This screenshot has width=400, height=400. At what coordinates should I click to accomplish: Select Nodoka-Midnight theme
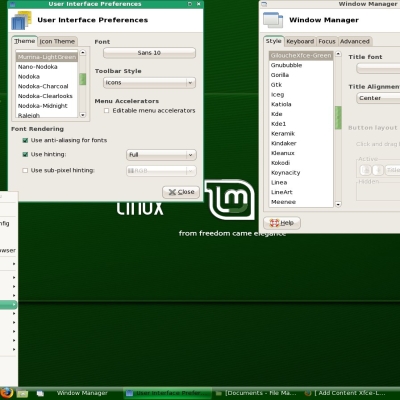click(47, 106)
